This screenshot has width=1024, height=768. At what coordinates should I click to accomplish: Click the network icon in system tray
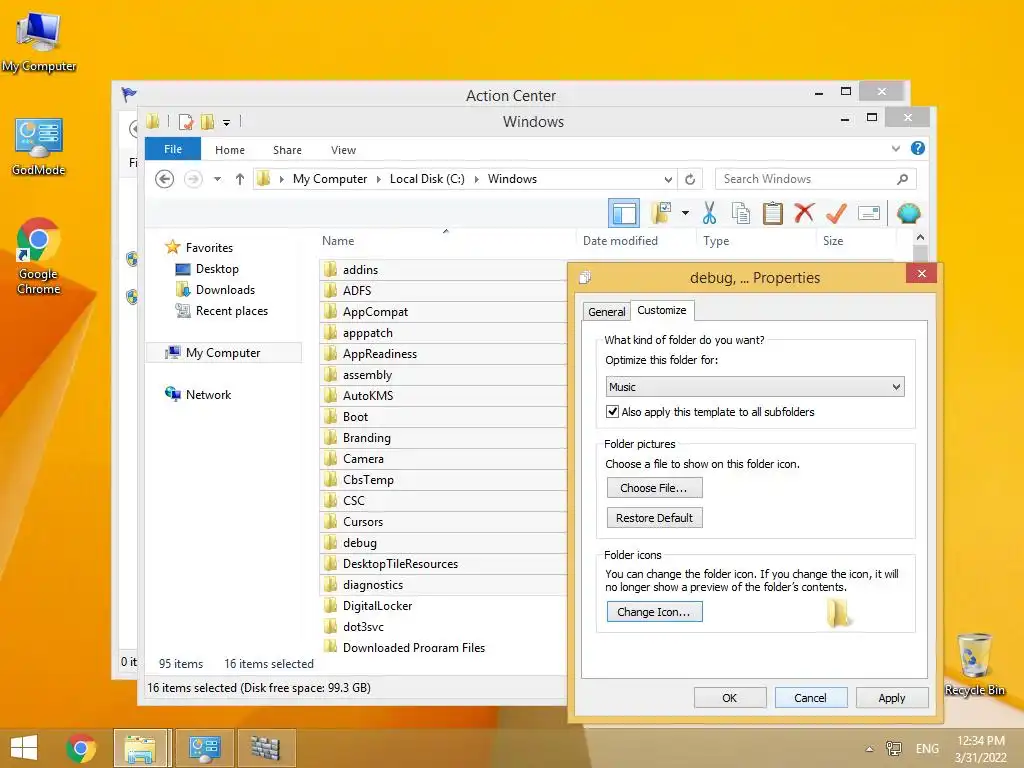[893, 748]
